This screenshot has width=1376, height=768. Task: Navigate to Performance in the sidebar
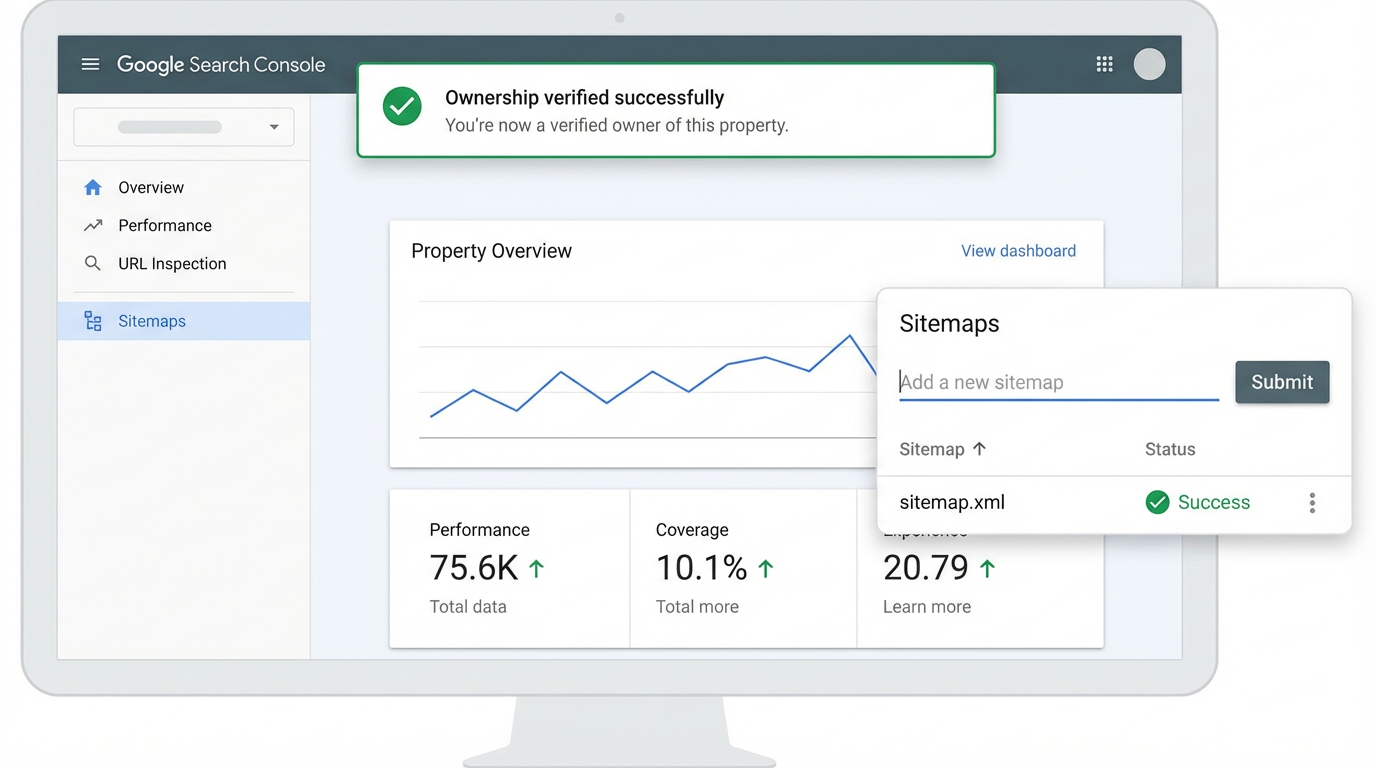click(165, 225)
